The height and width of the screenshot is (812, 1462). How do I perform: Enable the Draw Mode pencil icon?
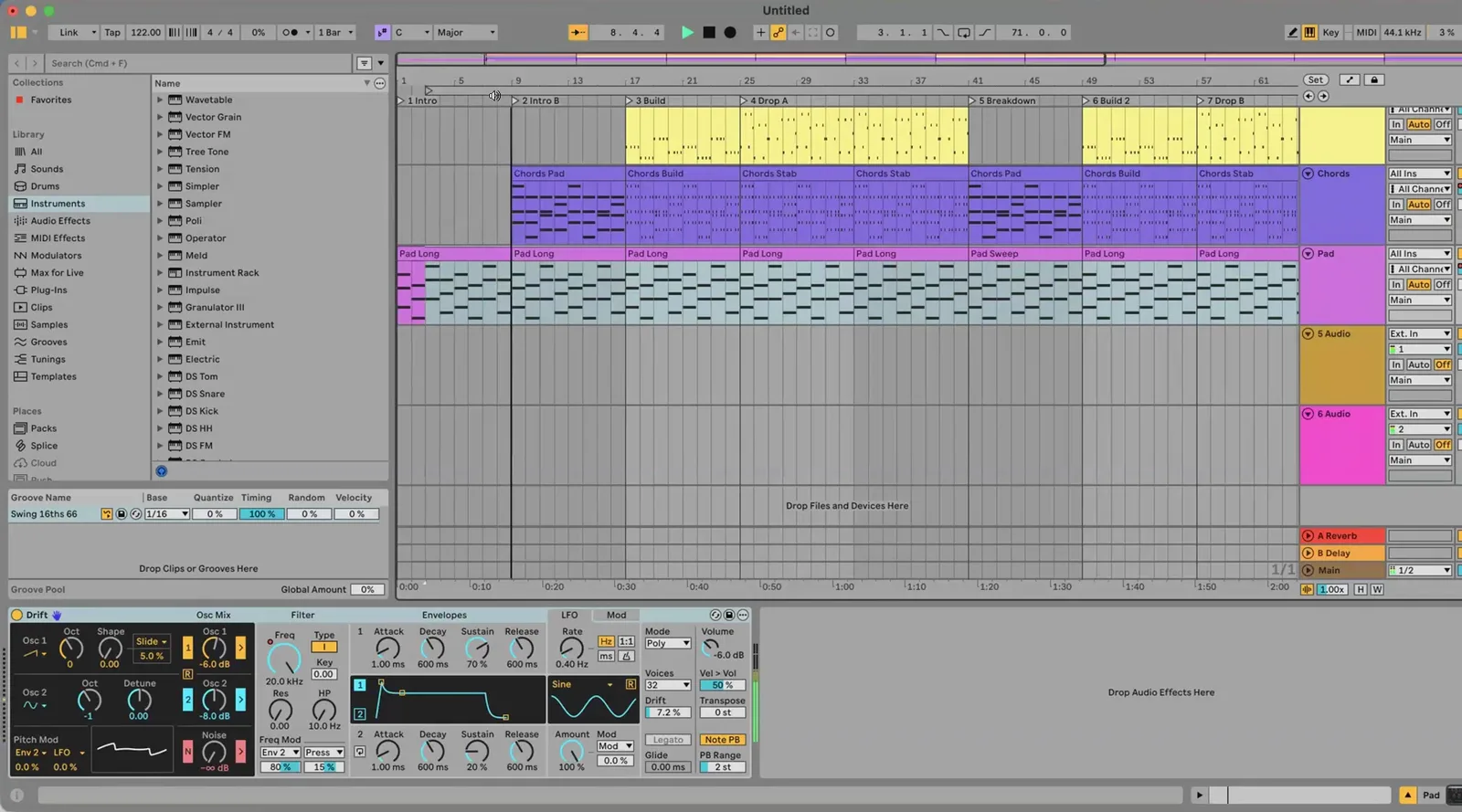click(x=1292, y=32)
